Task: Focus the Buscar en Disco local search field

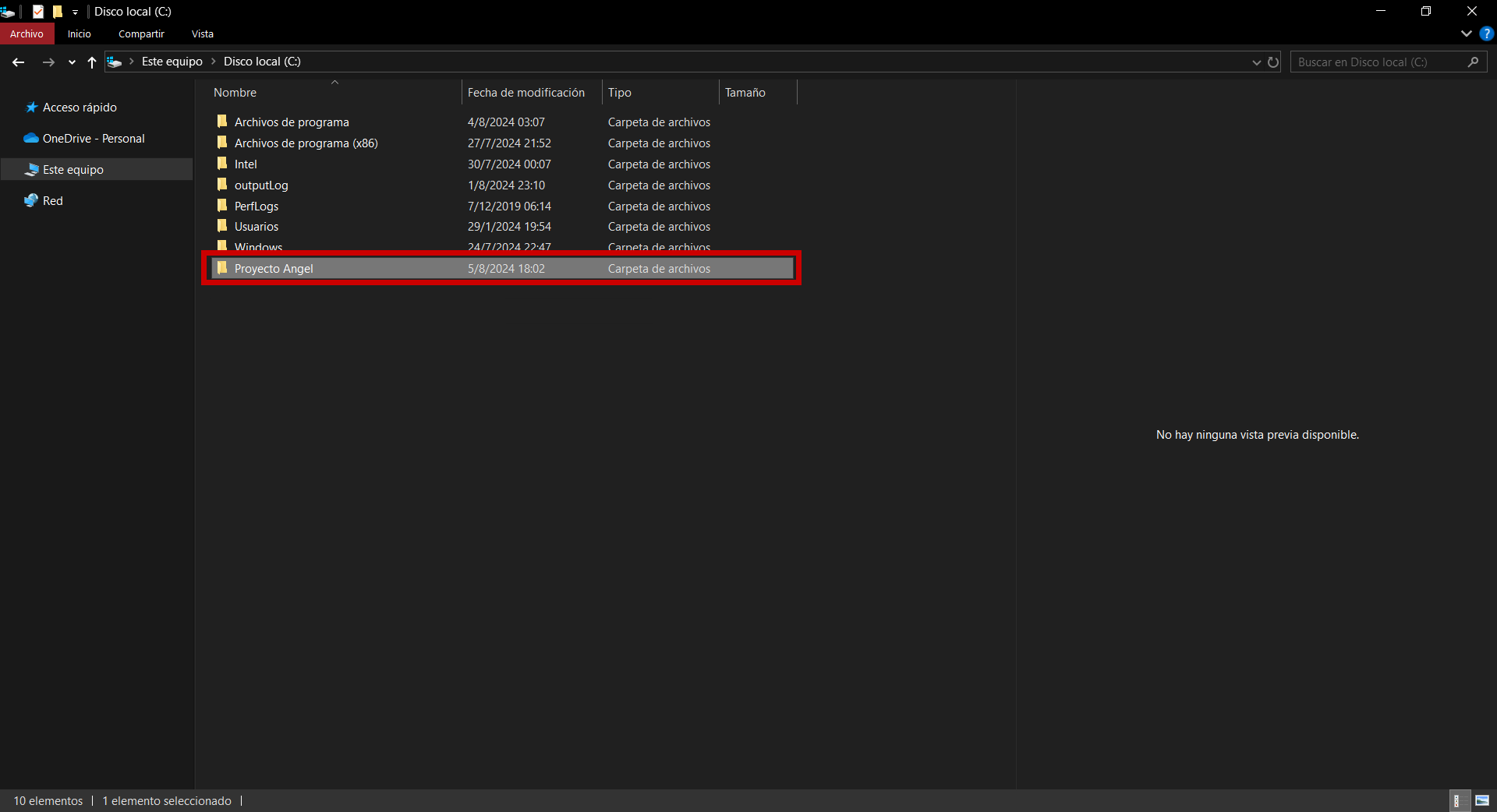Action: pyautogui.click(x=1376, y=62)
